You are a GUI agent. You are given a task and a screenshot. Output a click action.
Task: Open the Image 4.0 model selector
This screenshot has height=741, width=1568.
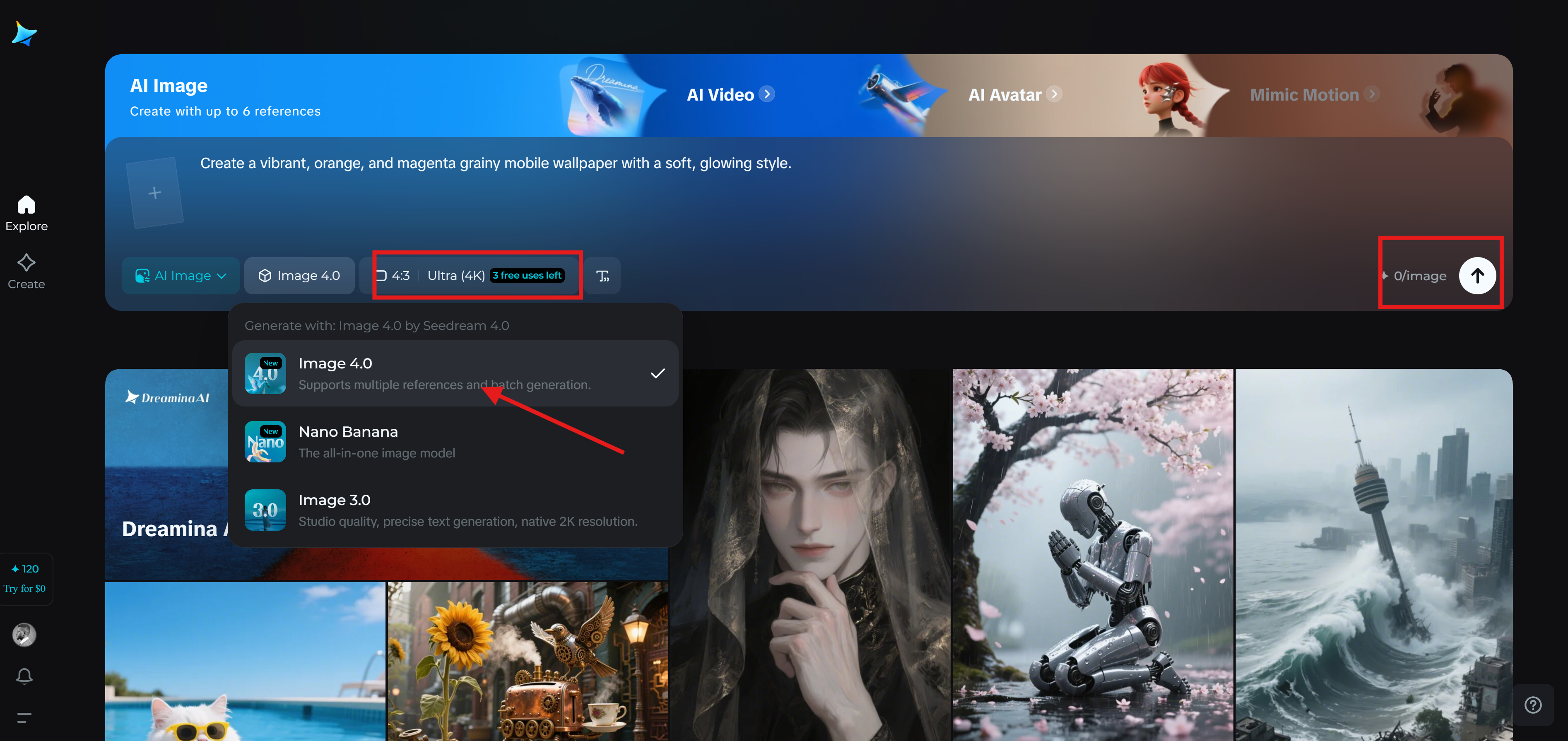click(299, 276)
